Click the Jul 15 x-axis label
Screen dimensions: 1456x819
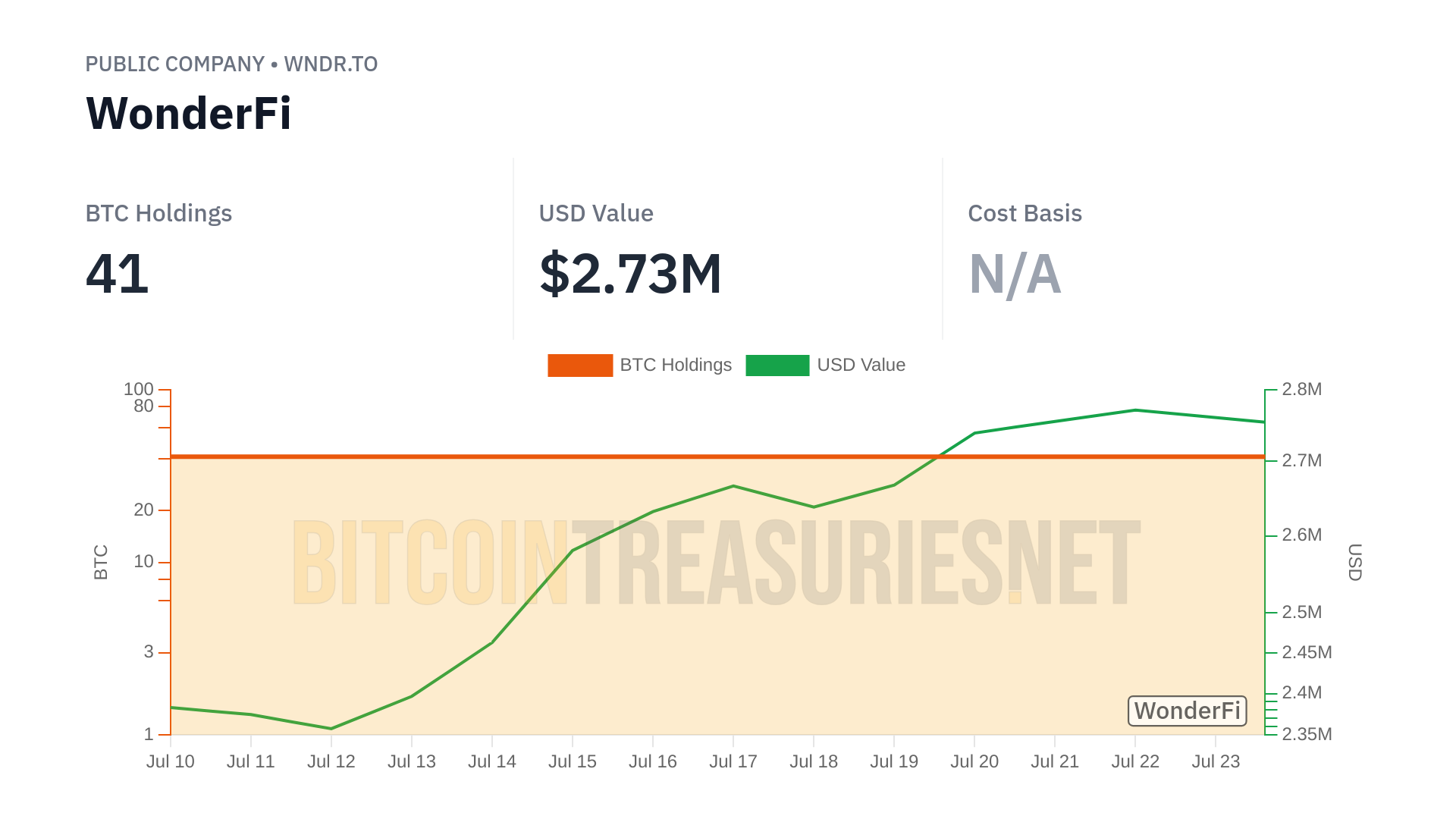point(573,762)
